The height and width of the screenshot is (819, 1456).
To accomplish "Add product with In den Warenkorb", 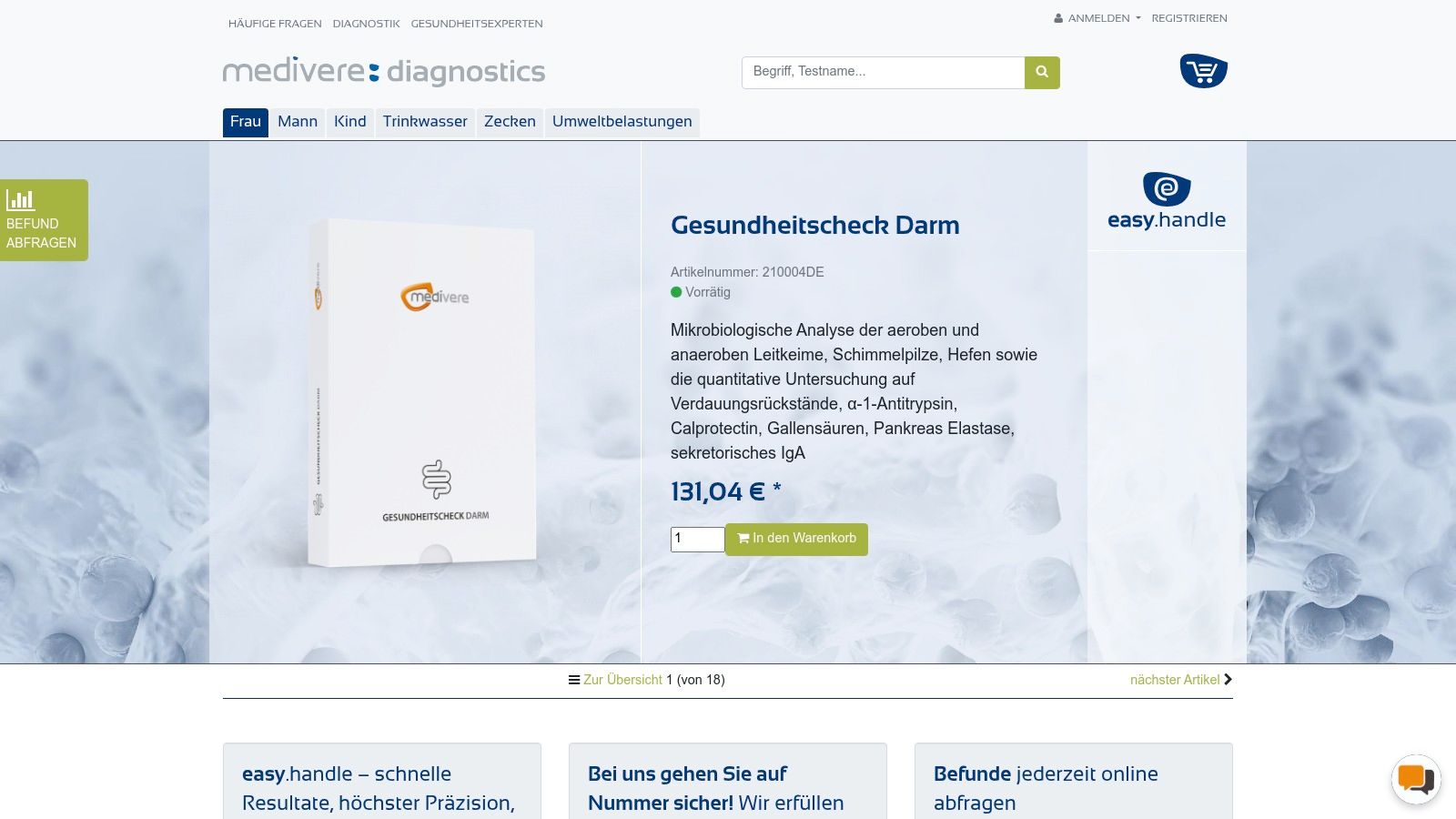I will 796,539.
